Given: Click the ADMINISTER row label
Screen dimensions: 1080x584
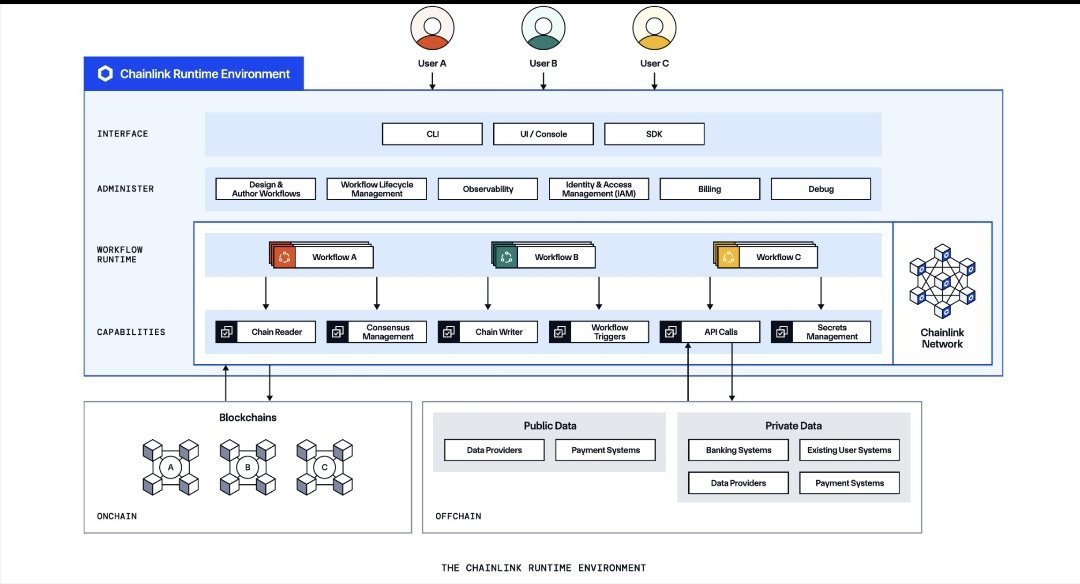Looking at the screenshot, I should [x=125, y=189].
